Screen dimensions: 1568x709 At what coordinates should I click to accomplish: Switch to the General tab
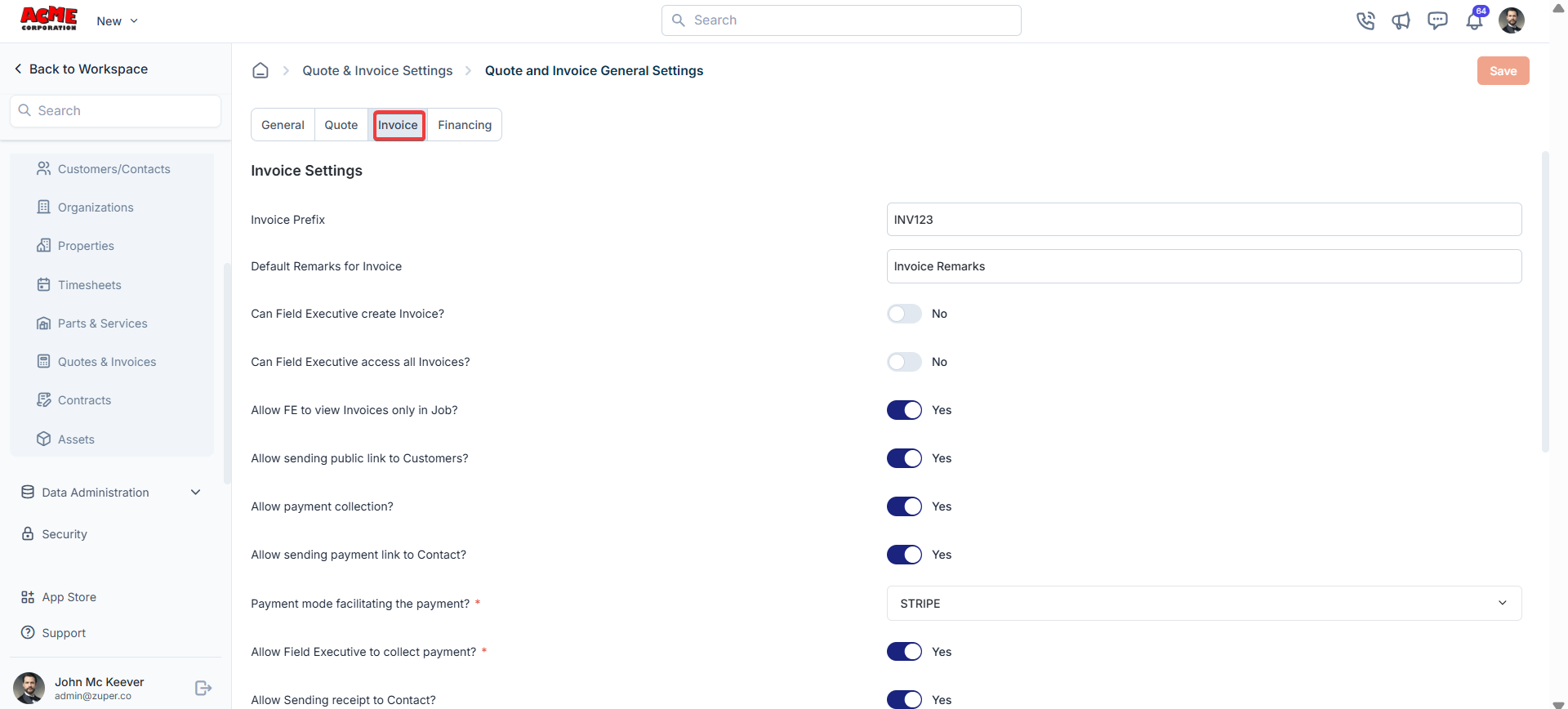pyautogui.click(x=283, y=125)
